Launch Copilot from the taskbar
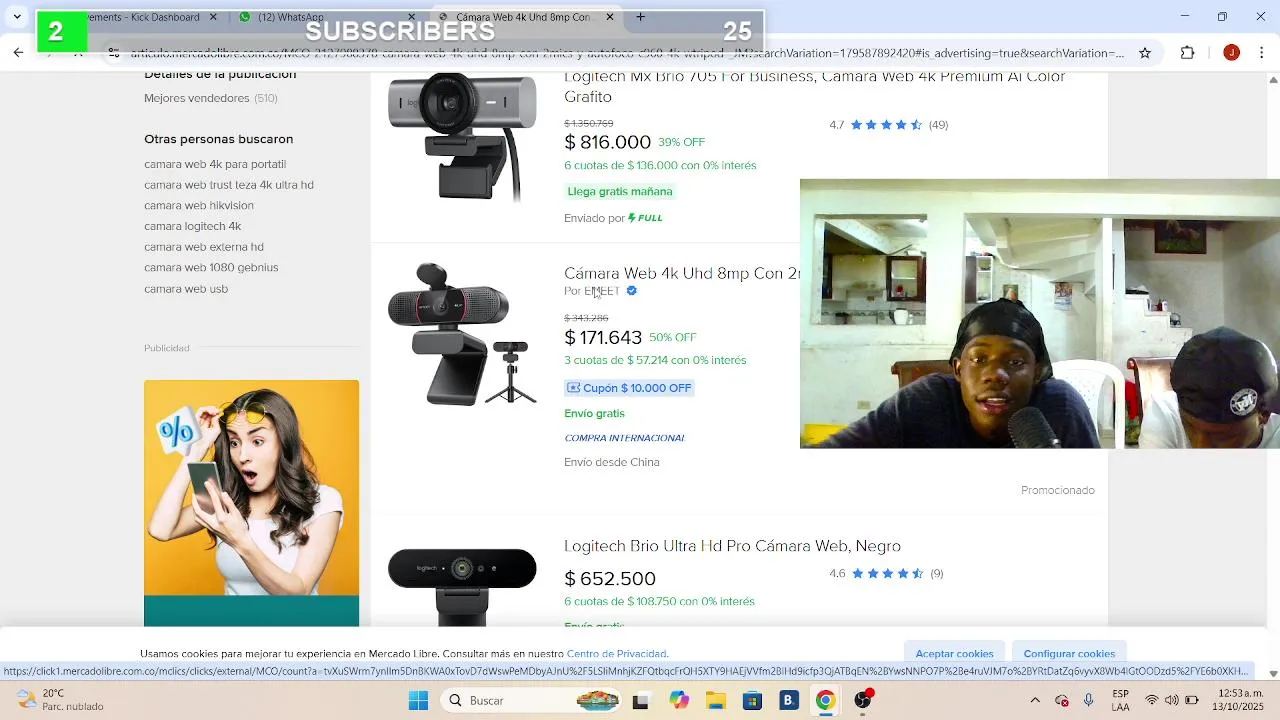Viewport: 1280px width, 720px height. pos(679,700)
